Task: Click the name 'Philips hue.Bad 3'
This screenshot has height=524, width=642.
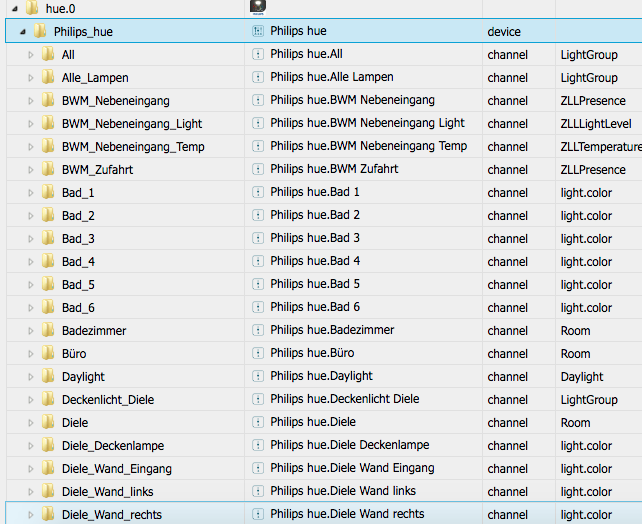Action: 315,238
